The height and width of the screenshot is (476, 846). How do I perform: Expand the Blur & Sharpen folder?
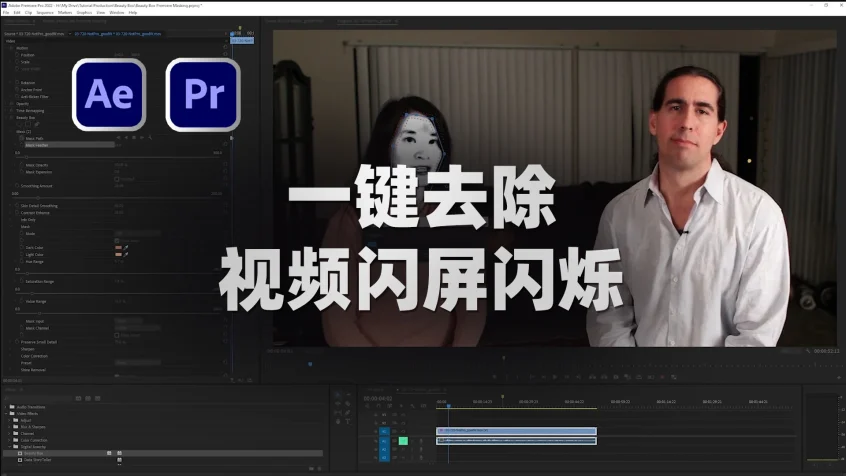10,427
